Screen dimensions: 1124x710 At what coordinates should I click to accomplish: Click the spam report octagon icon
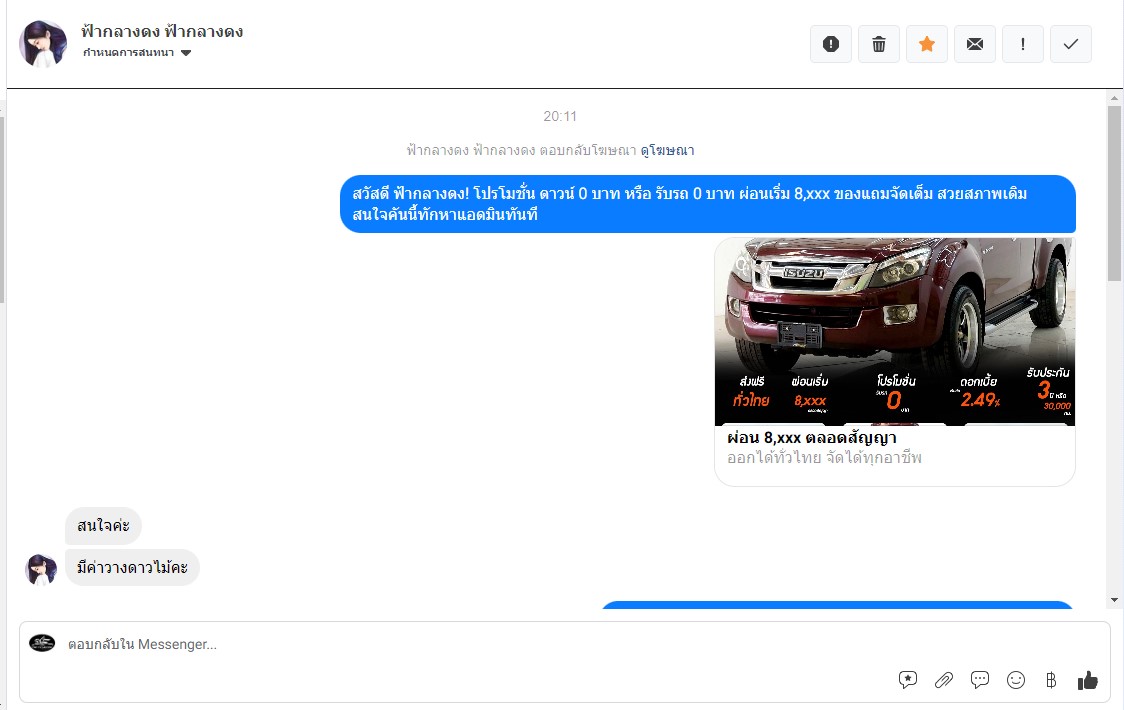pyautogui.click(x=830, y=44)
